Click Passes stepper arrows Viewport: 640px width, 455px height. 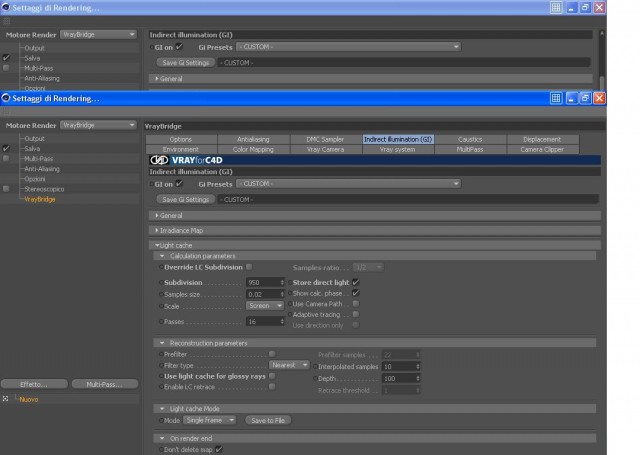[282, 322]
